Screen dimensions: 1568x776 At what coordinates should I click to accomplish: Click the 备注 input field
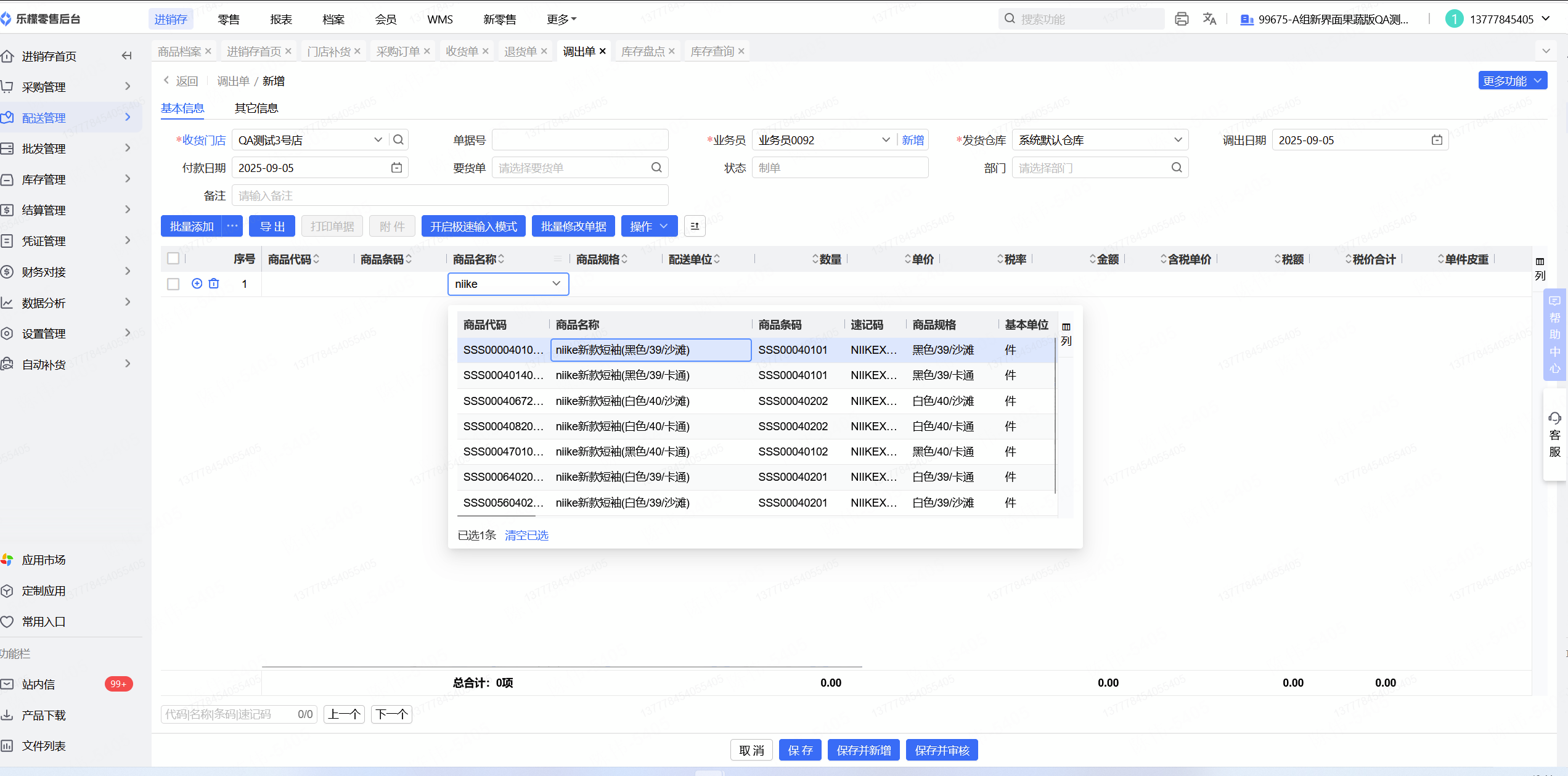(x=450, y=195)
